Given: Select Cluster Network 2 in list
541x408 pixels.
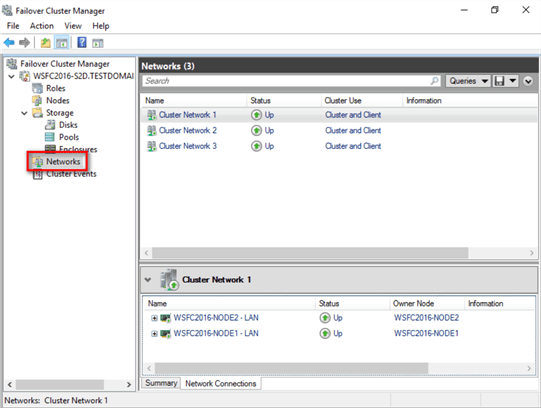Looking at the screenshot, I should 188,130.
